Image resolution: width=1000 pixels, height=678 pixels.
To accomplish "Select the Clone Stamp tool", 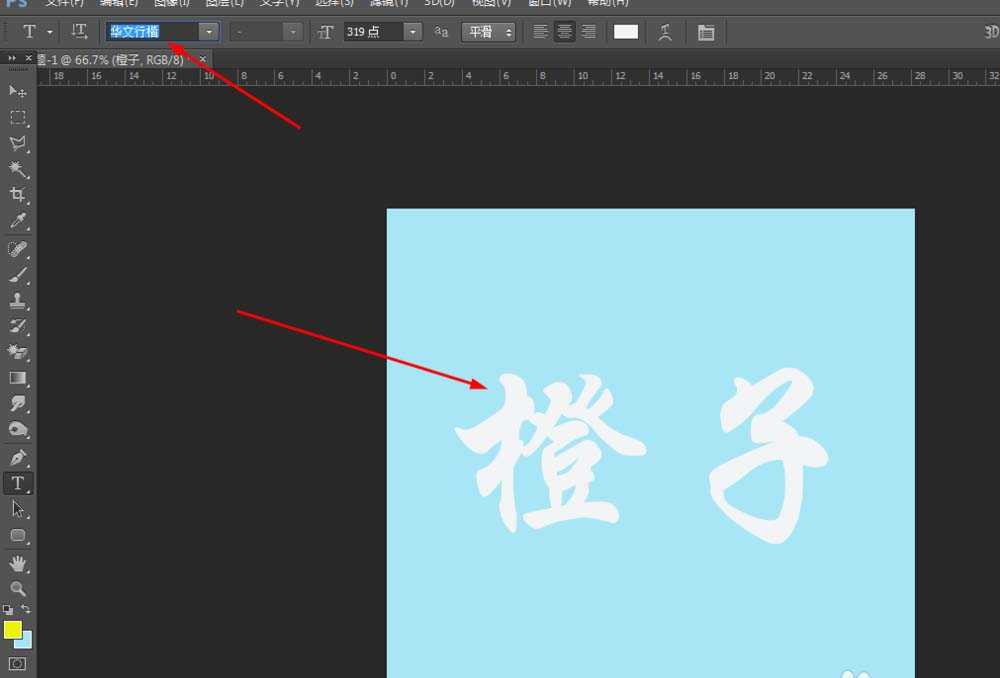I will [x=17, y=300].
